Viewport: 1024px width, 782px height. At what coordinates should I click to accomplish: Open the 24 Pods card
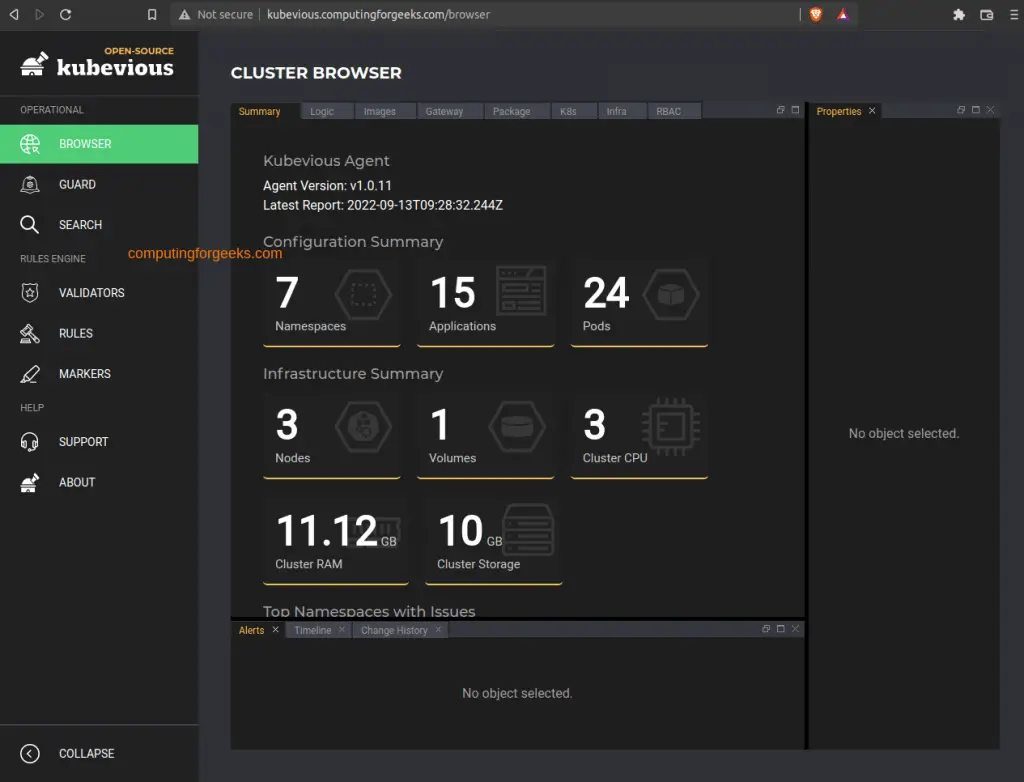(639, 303)
